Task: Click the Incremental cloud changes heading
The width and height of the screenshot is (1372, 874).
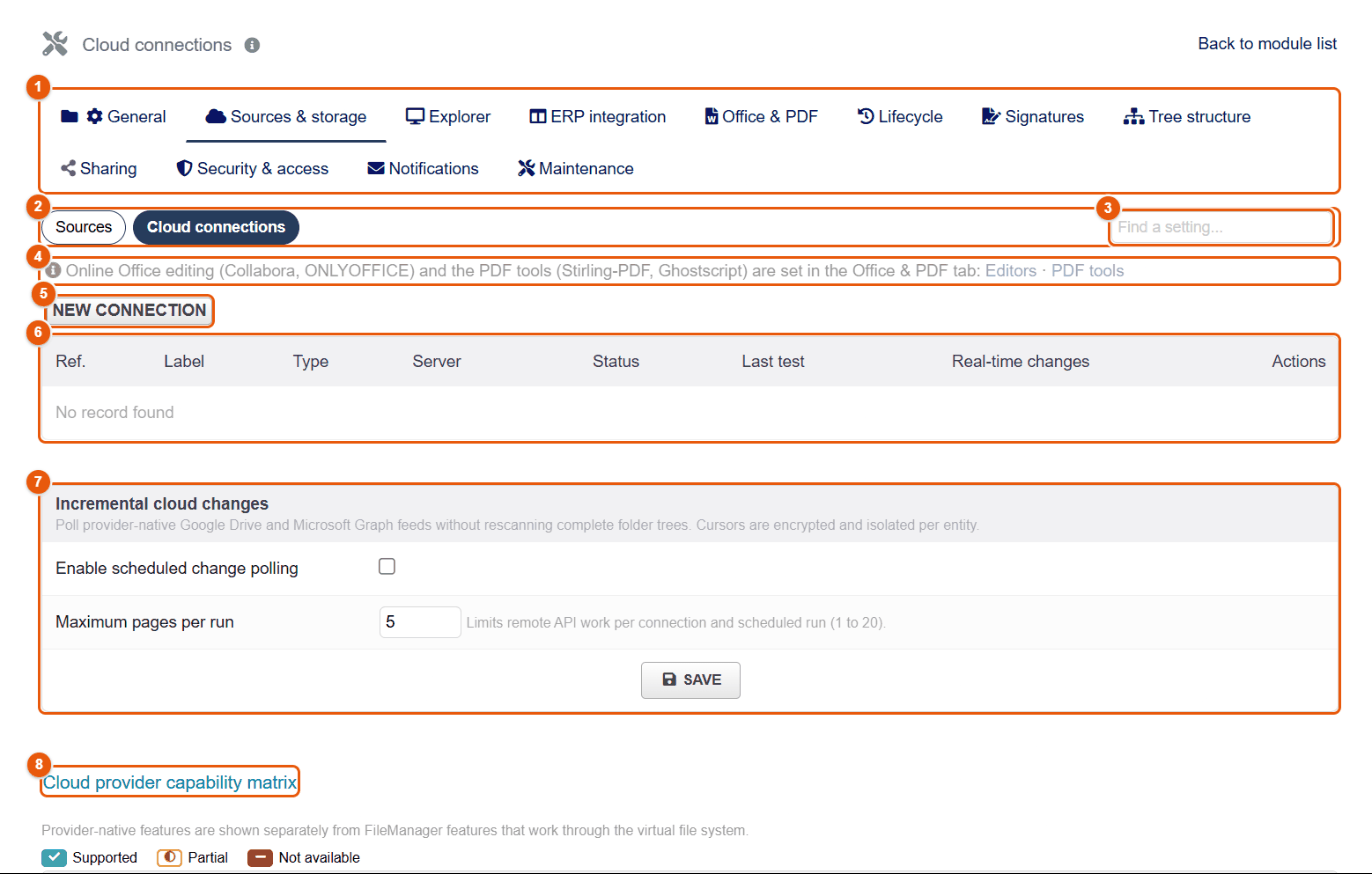Action: click(162, 503)
